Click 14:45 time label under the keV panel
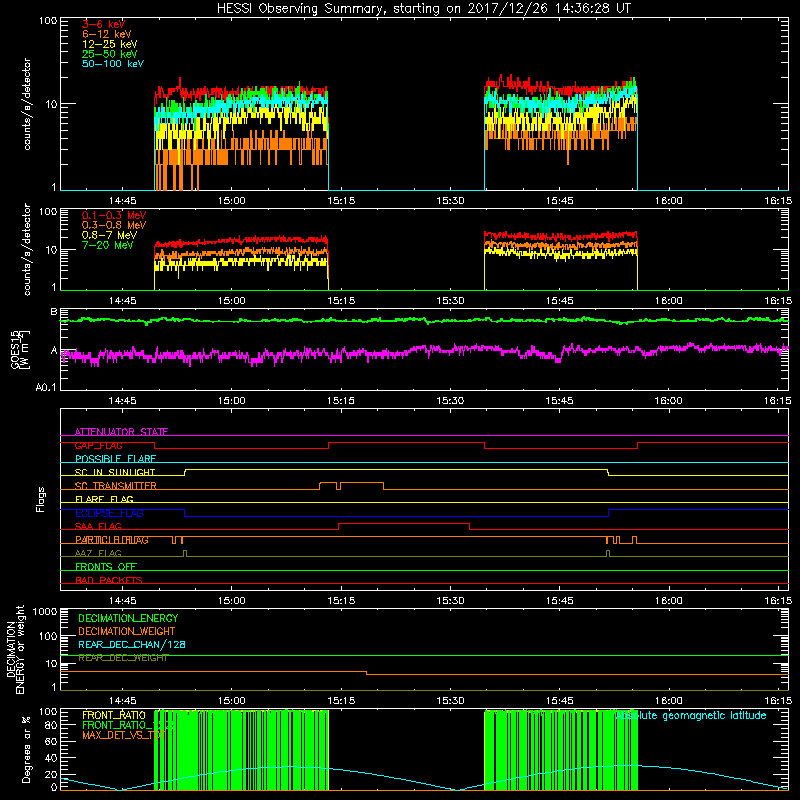The image size is (800, 800). click(x=122, y=201)
